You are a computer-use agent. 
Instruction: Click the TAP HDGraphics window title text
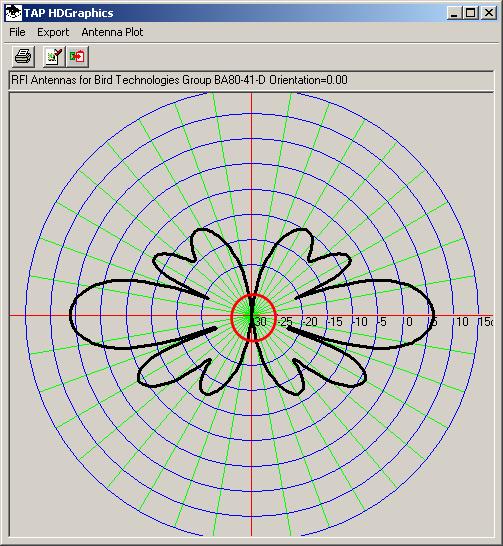(69, 13)
